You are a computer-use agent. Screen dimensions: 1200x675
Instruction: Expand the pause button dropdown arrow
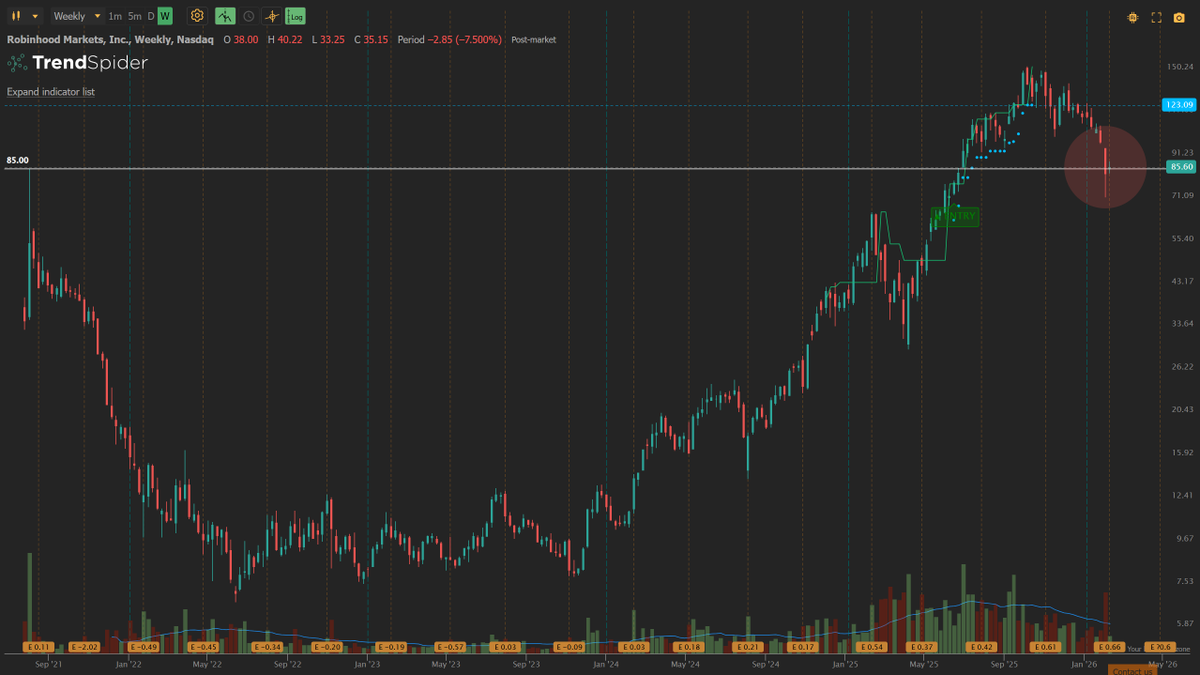(x=34, y=15)
